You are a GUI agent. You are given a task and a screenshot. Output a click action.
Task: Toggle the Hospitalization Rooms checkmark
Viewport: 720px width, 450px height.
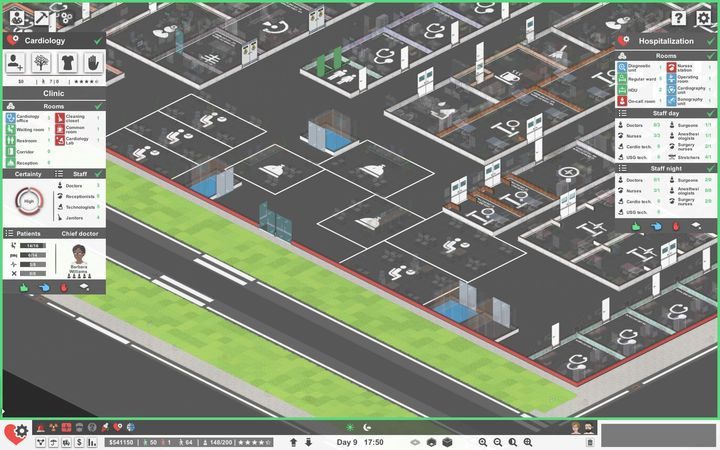[x=709, y=56]
